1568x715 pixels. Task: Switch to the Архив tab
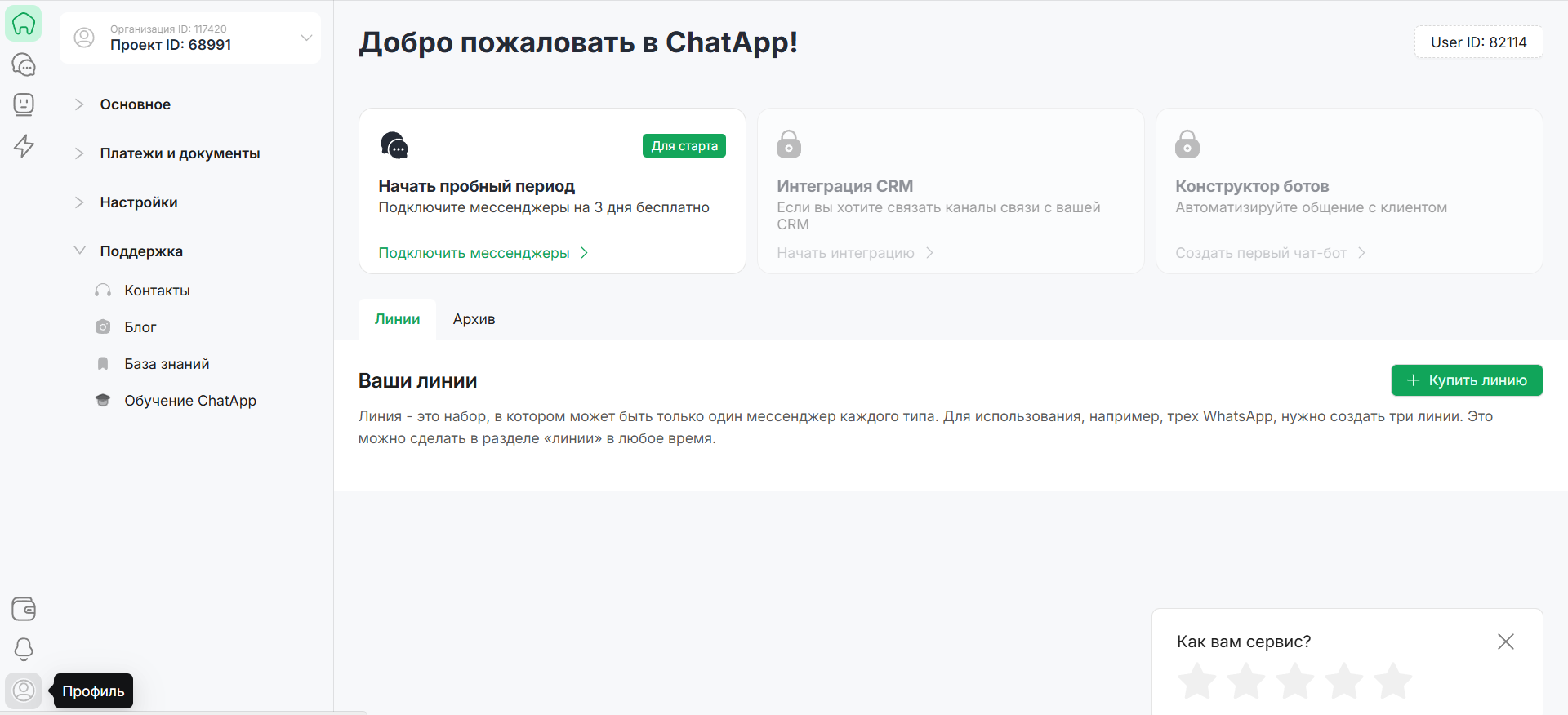[x=474, y=319]
